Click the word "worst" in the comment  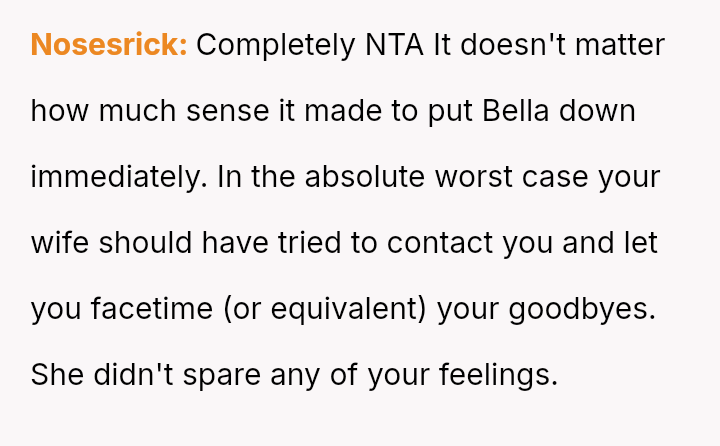pos(473,177)
